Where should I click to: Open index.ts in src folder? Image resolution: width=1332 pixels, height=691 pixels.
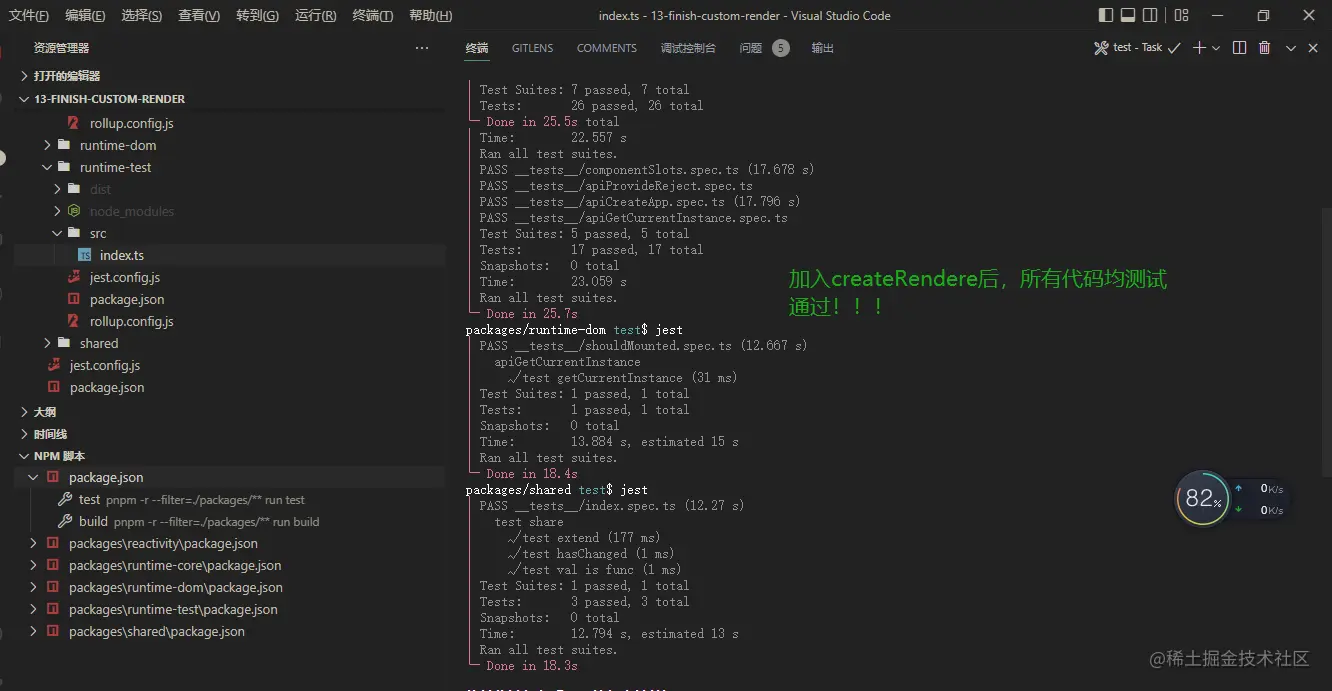click(230, 255)
